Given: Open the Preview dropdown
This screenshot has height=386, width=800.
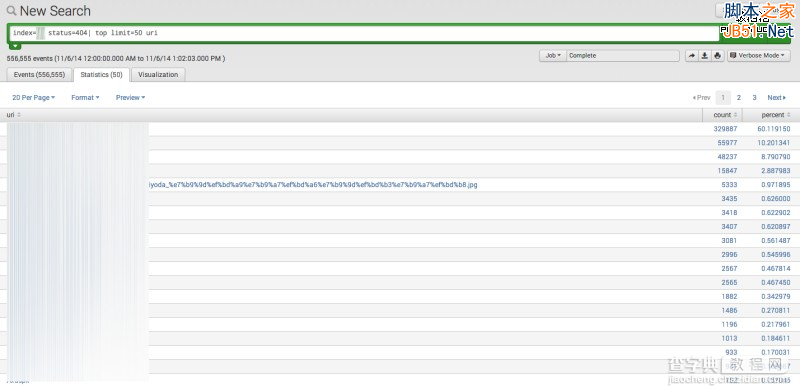Looking at the screenshot, I should click(130, 97).
